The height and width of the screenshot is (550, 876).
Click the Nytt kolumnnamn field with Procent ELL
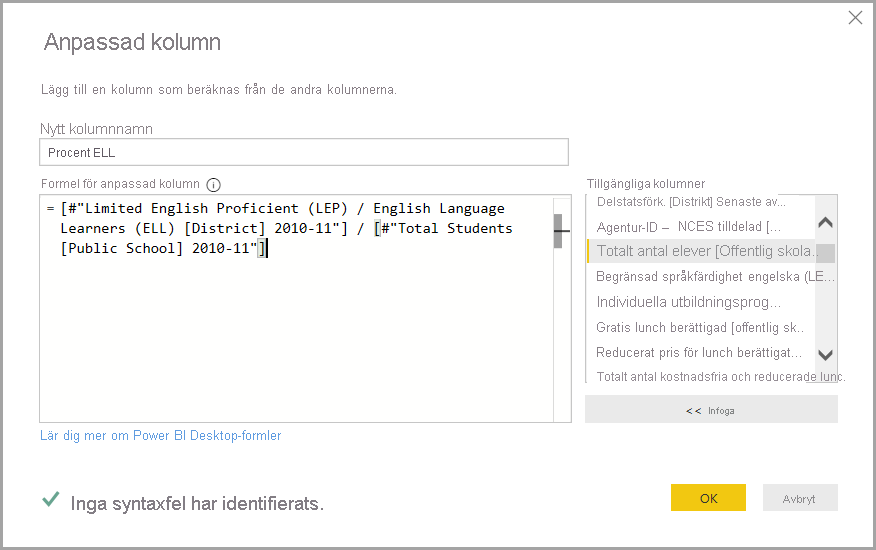[304, 152]
